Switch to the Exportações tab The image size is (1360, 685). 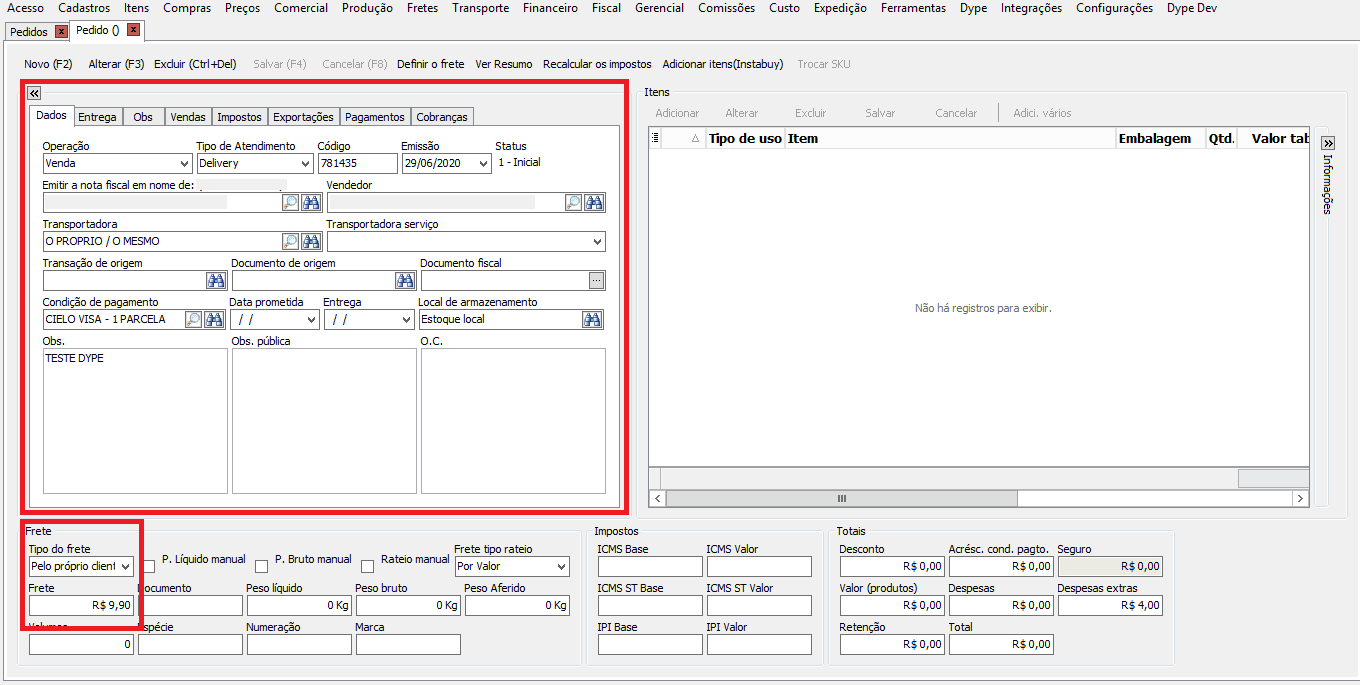pos(303,117)
